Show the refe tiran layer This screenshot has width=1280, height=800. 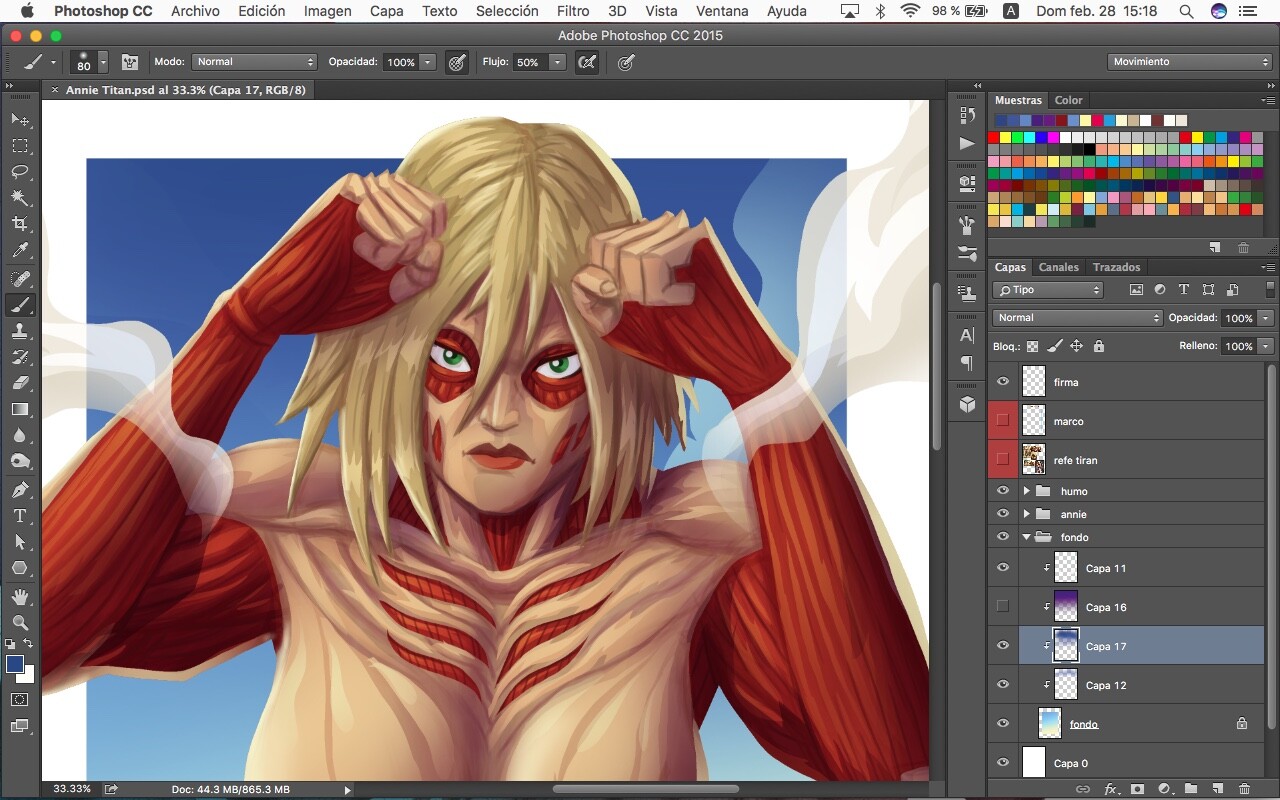click(x=1003, y=460)
